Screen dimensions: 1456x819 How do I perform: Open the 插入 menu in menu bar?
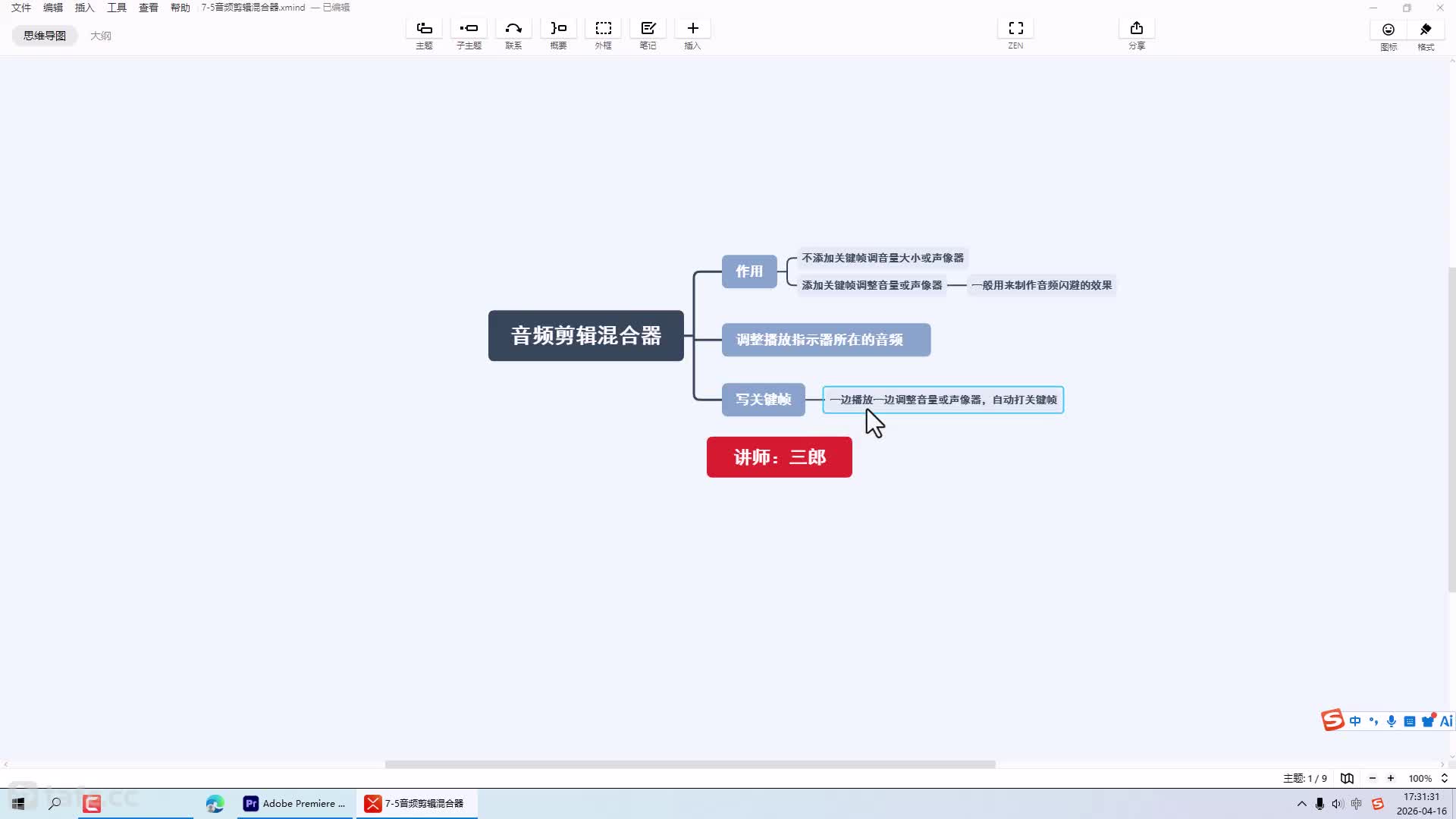(85, 8)
